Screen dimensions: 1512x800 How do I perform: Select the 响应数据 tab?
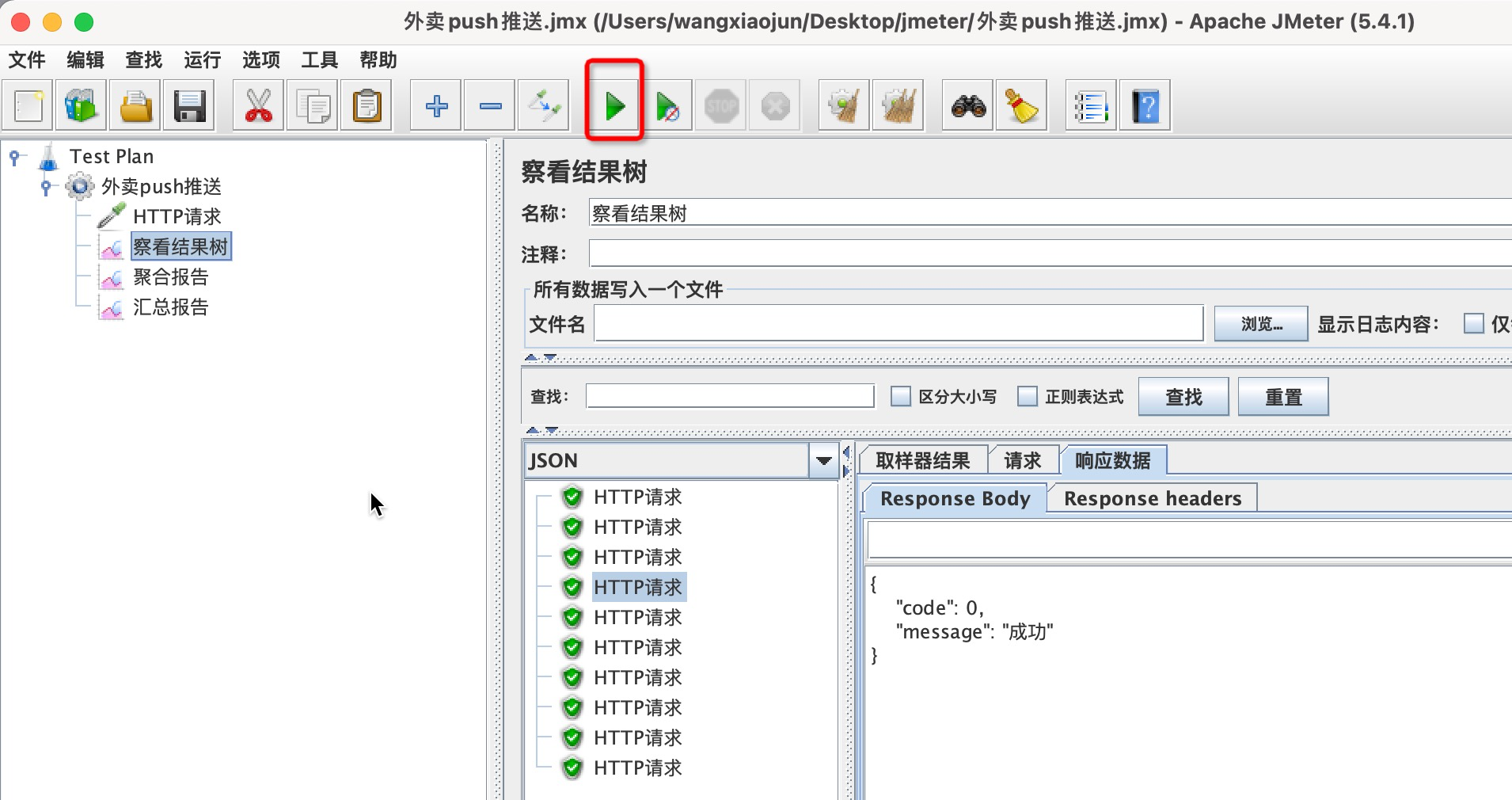(1113, 460)
